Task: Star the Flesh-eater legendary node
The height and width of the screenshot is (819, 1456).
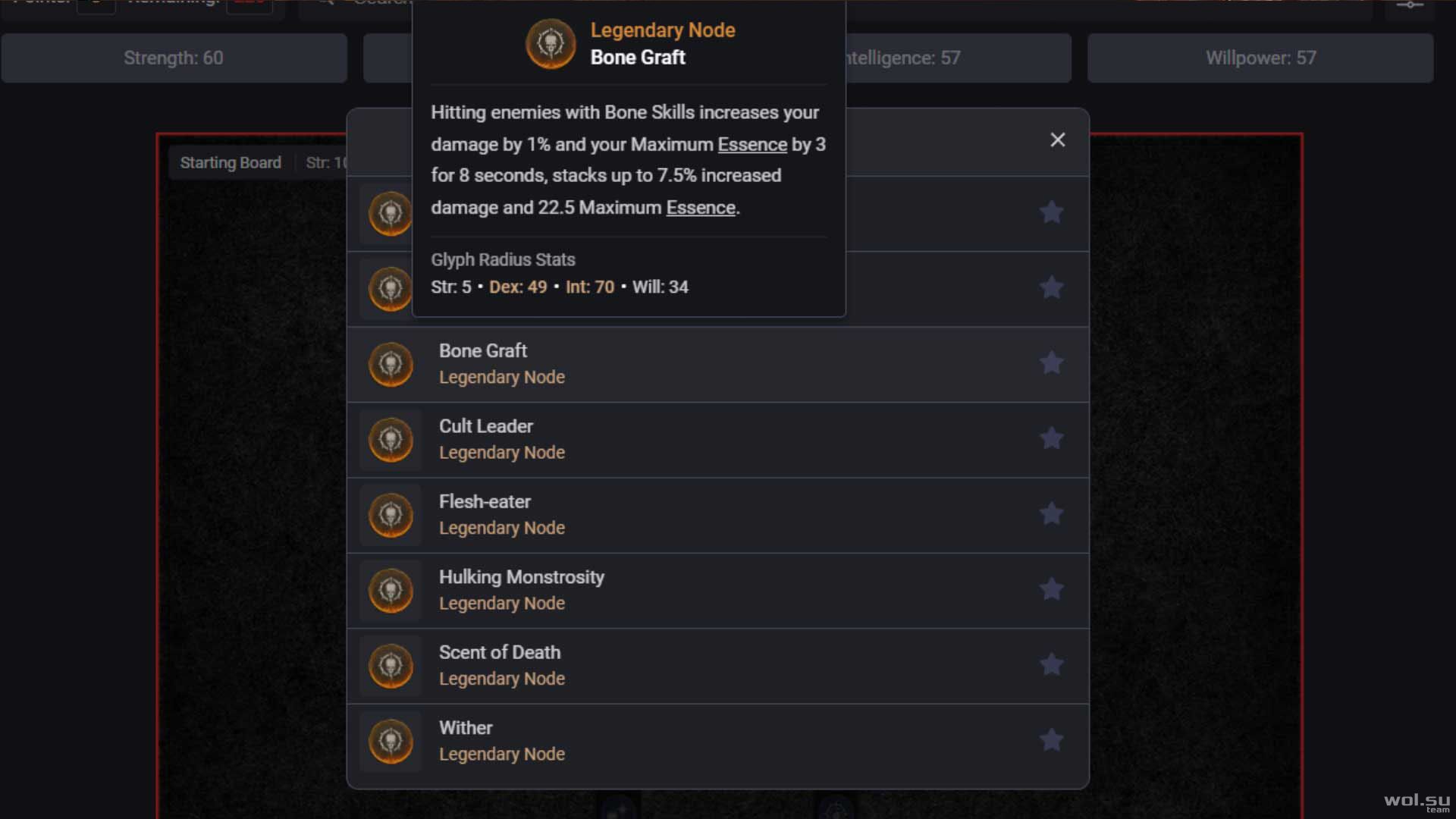Action: (x=1051, y=513)
